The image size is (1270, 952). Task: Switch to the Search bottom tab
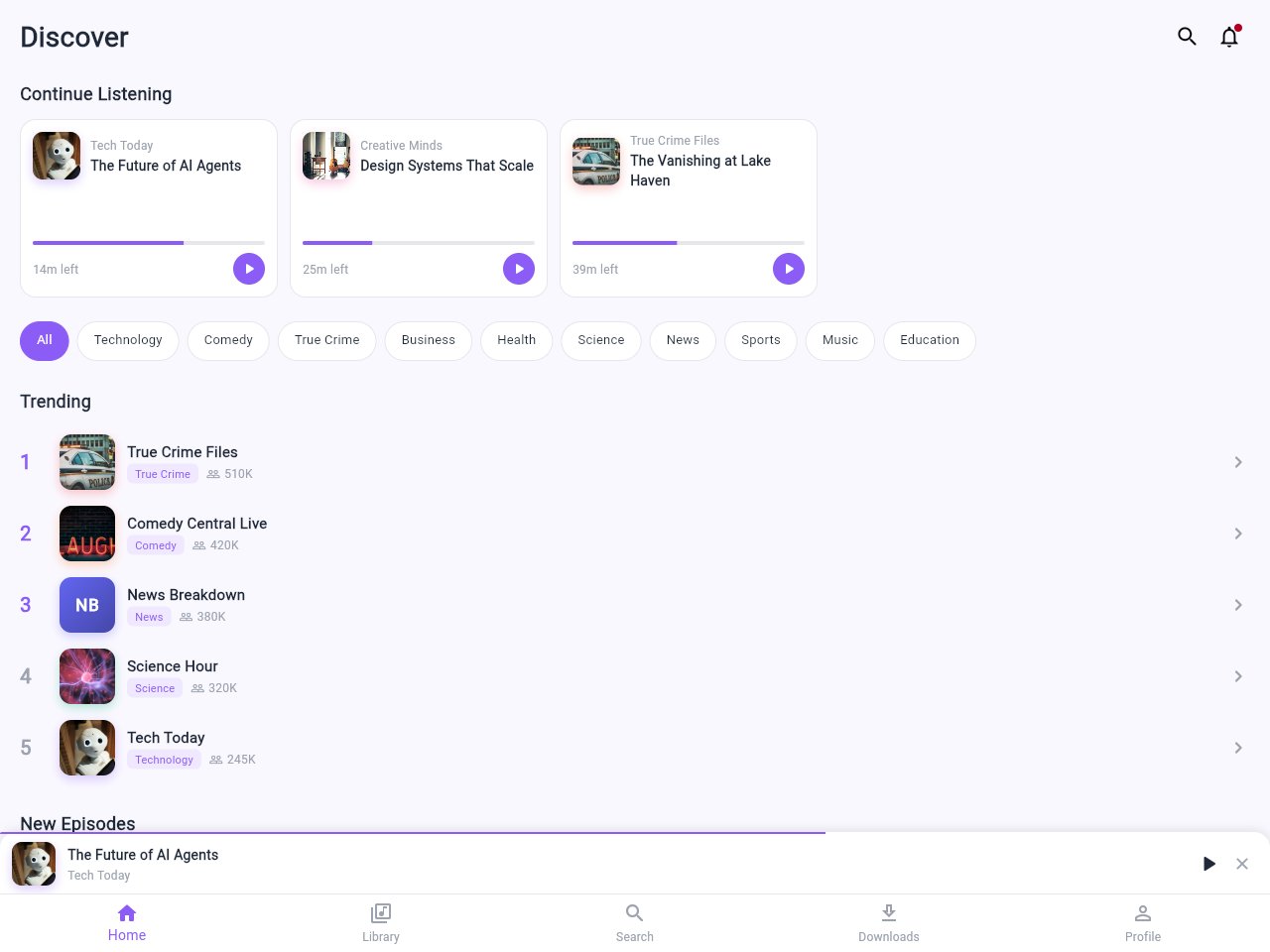click(635, 923)
